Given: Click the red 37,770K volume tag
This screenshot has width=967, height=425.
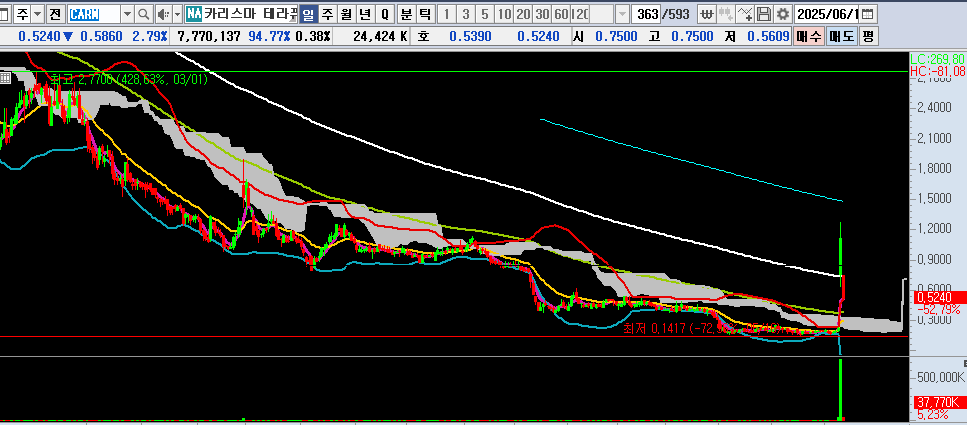Looking at the screenshot, I should [x=940, y=403].
